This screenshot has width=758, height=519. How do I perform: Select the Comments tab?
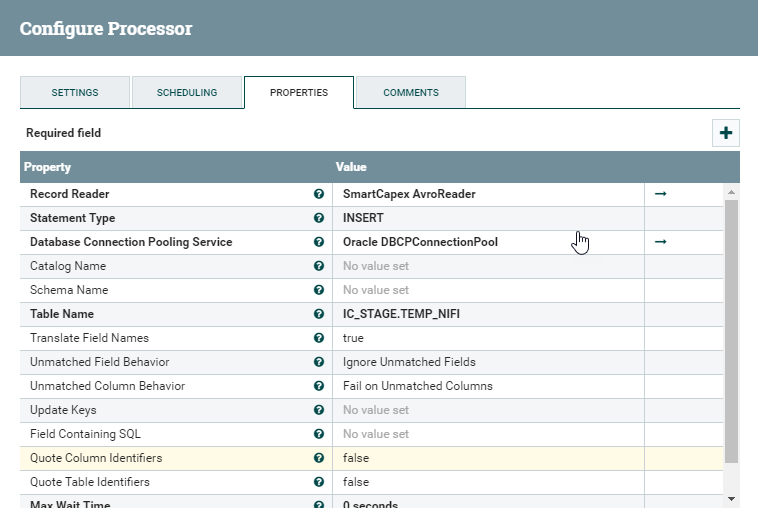[411, 93]
